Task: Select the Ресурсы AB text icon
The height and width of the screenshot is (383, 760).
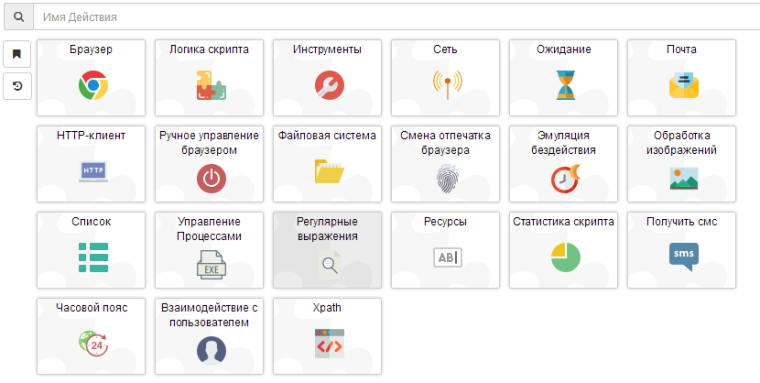Action: point(447,257)
